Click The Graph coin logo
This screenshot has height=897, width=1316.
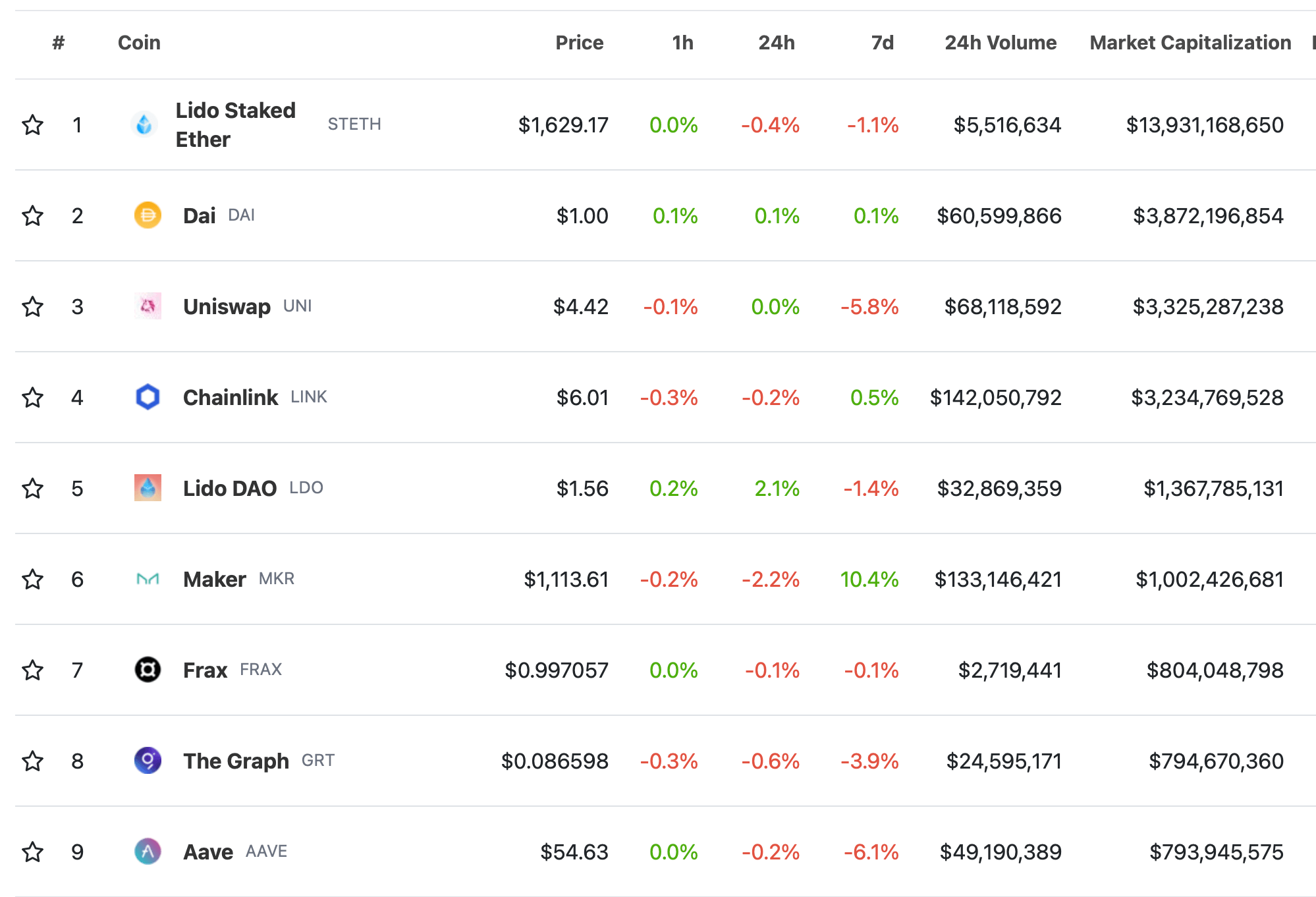[148, 761]
